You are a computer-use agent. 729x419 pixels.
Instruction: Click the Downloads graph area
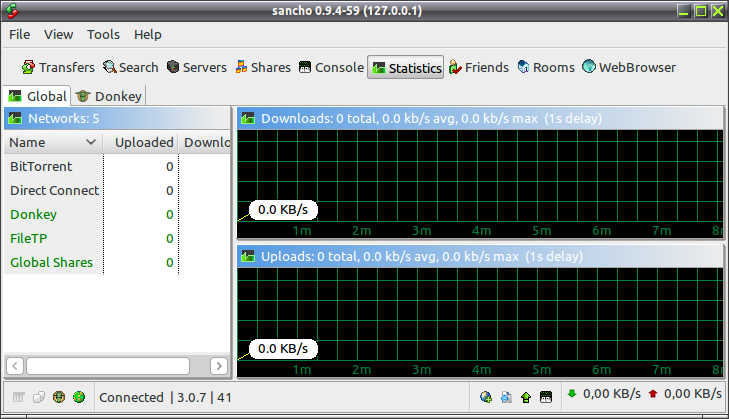(480, 184)
